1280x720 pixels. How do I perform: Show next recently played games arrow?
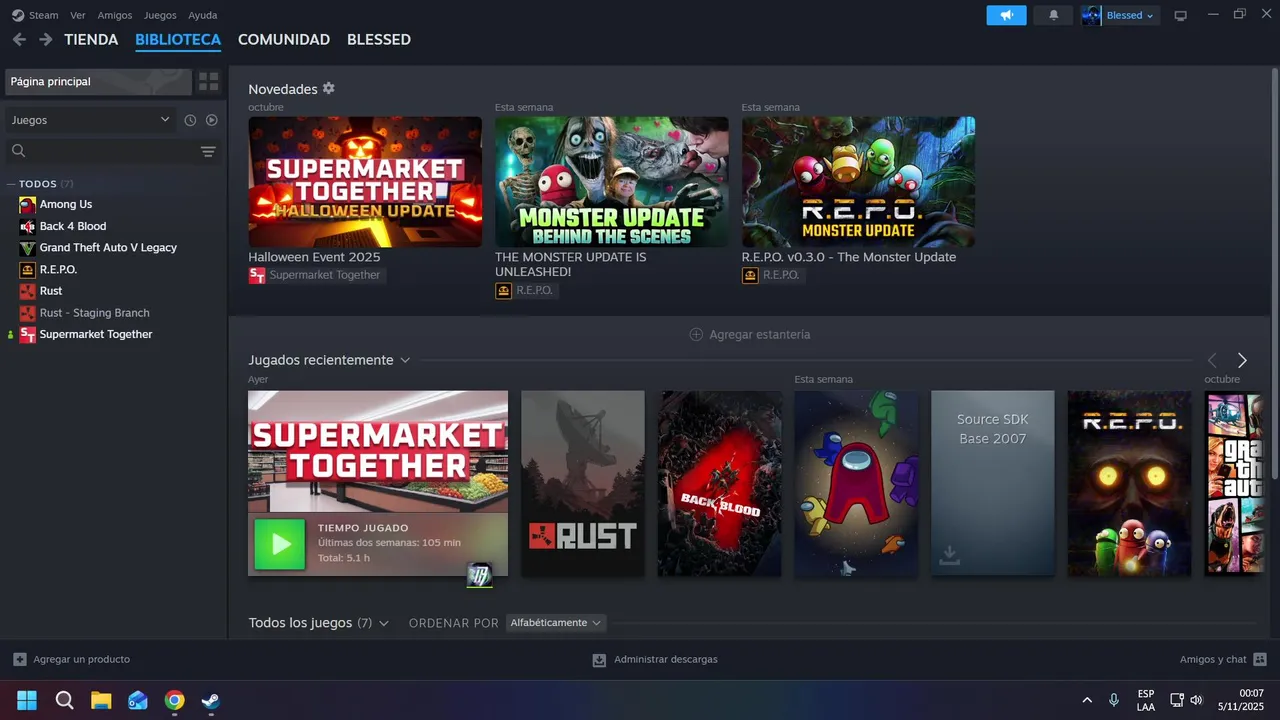tap(1242, 360)
